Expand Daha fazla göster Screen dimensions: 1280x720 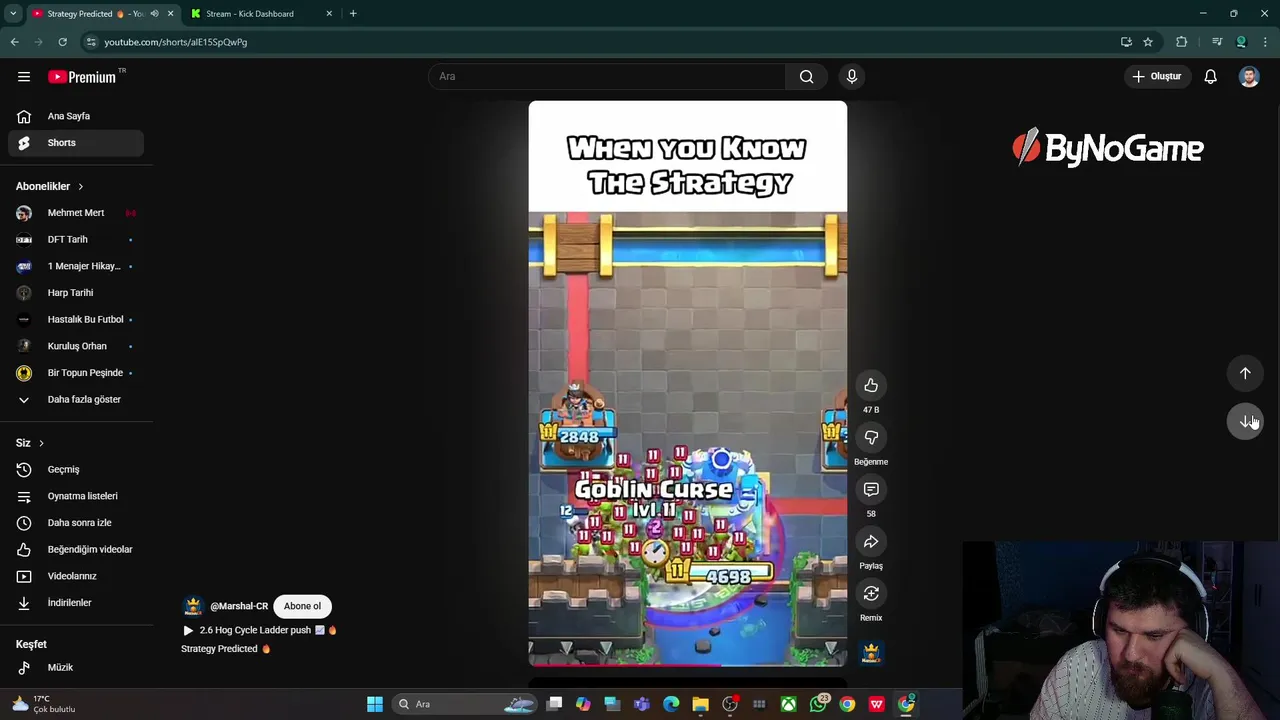[x=76, y=400]
